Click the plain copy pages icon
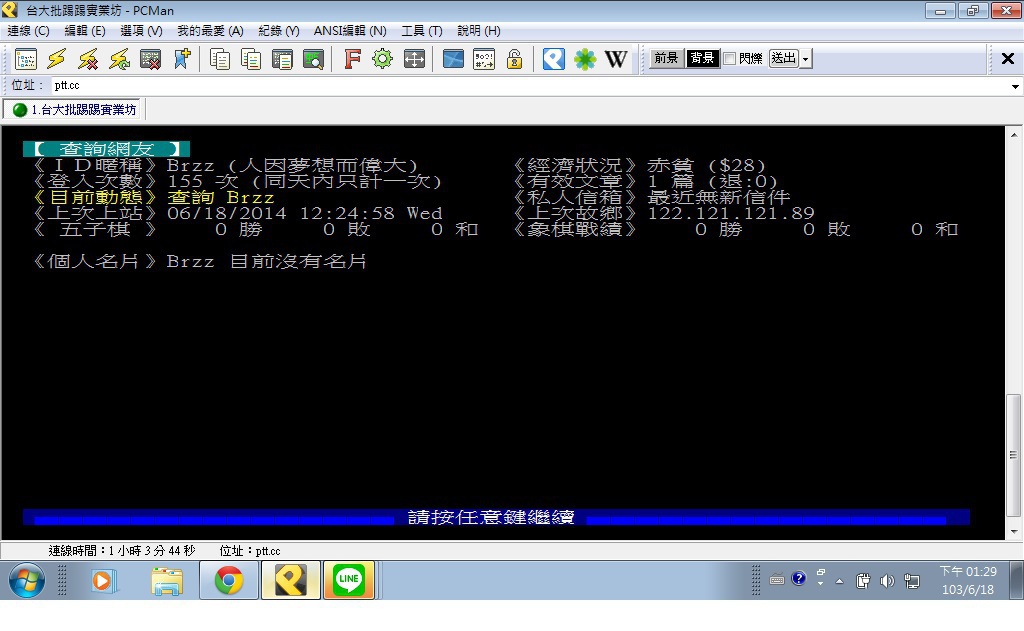This screenshot has width=1024, height=631. coord(219,59)
